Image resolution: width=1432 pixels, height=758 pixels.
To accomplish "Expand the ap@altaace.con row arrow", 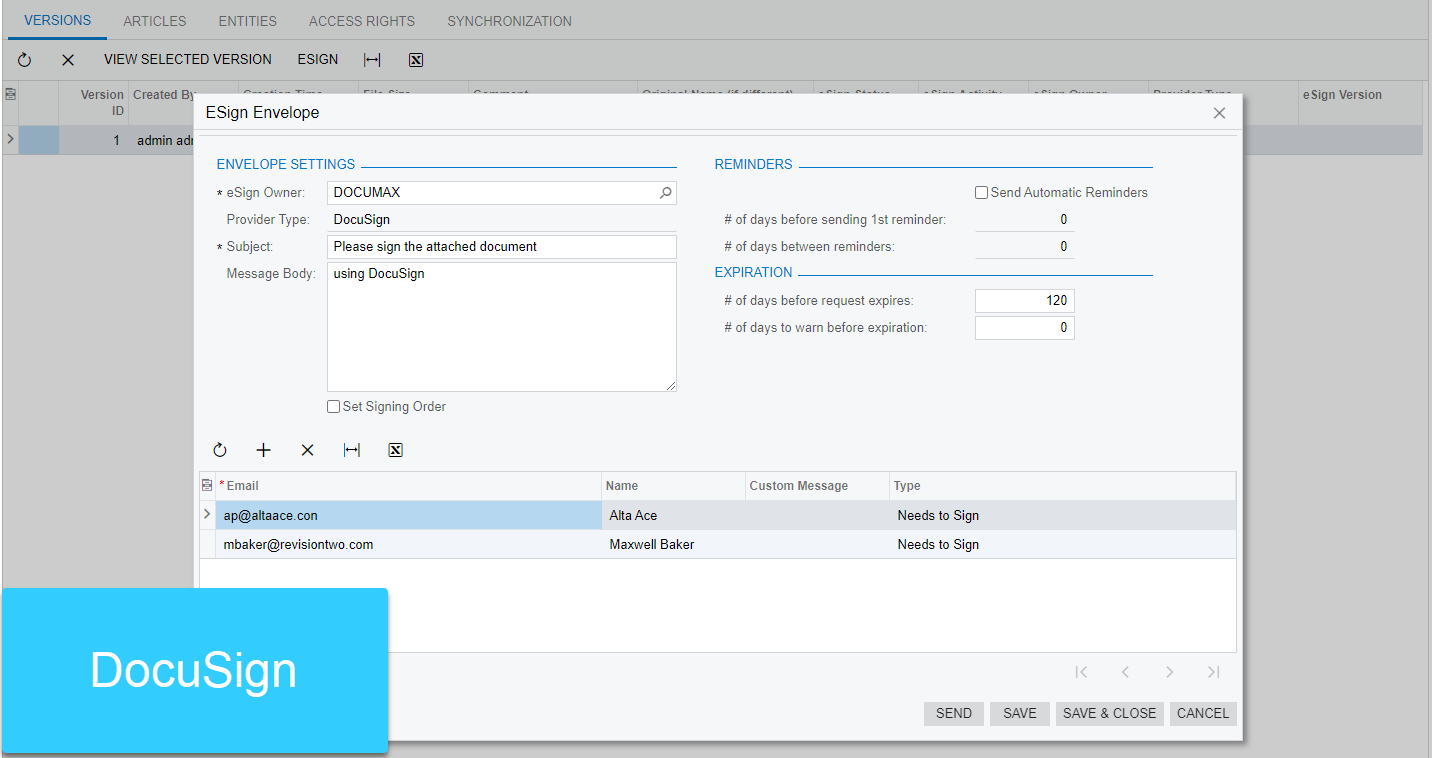I will [x=207, y=515].
